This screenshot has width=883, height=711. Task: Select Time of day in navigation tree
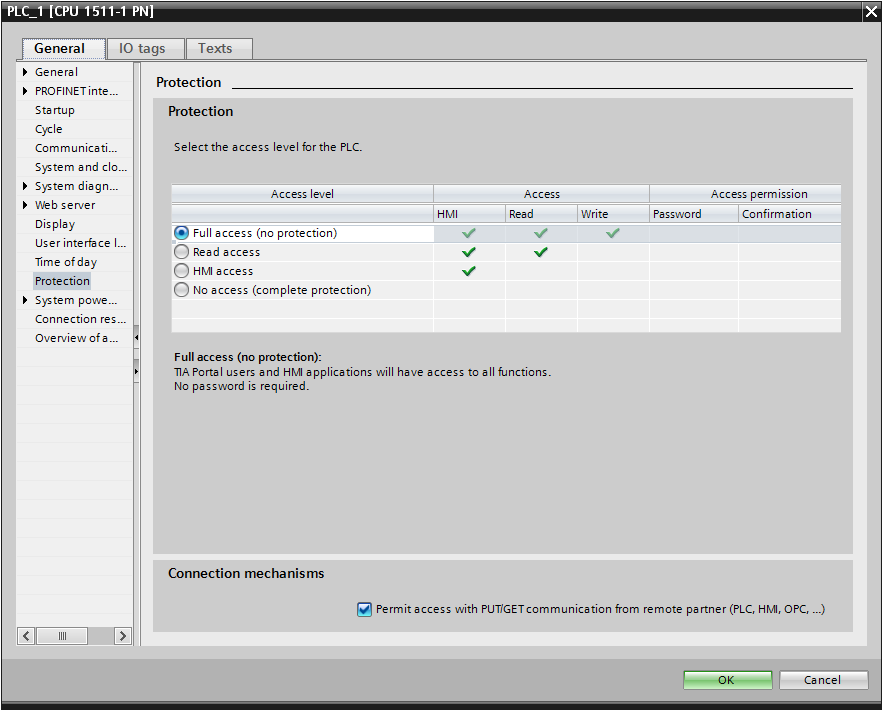(x=66, y=262)
